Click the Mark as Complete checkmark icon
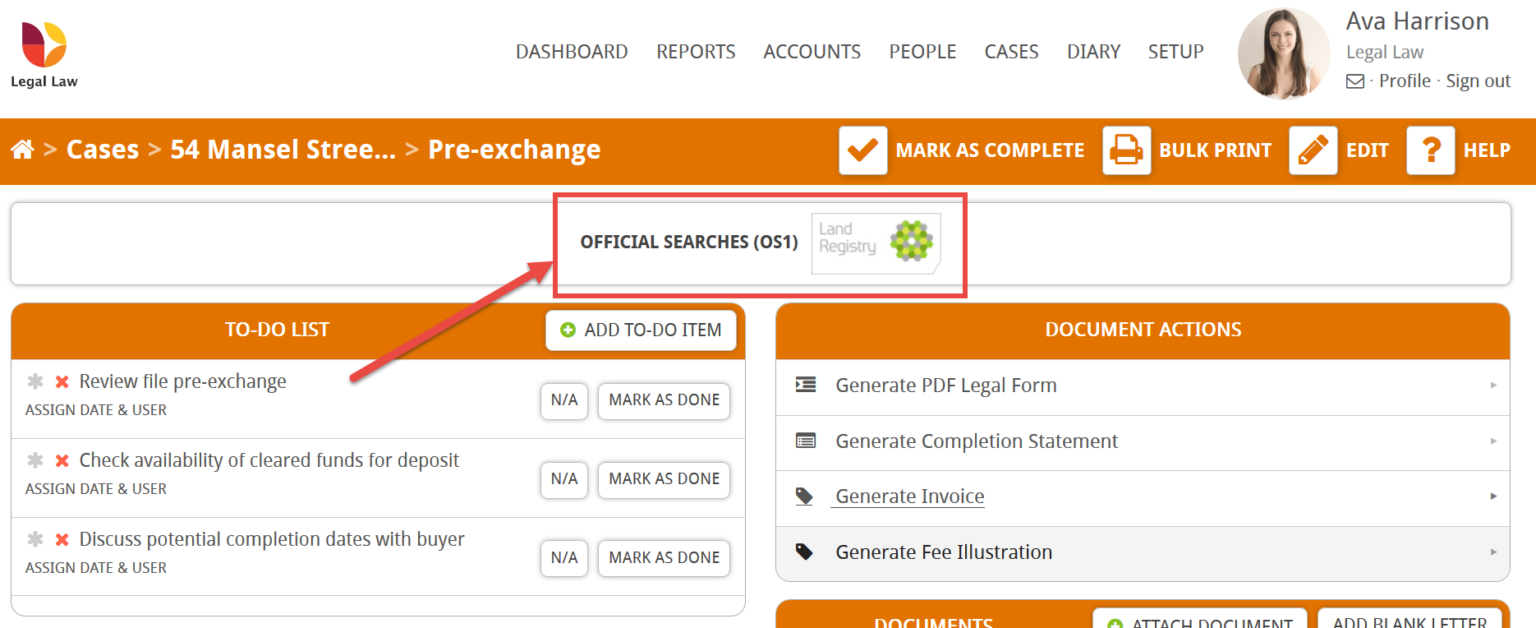 click(x=862, y=150)
